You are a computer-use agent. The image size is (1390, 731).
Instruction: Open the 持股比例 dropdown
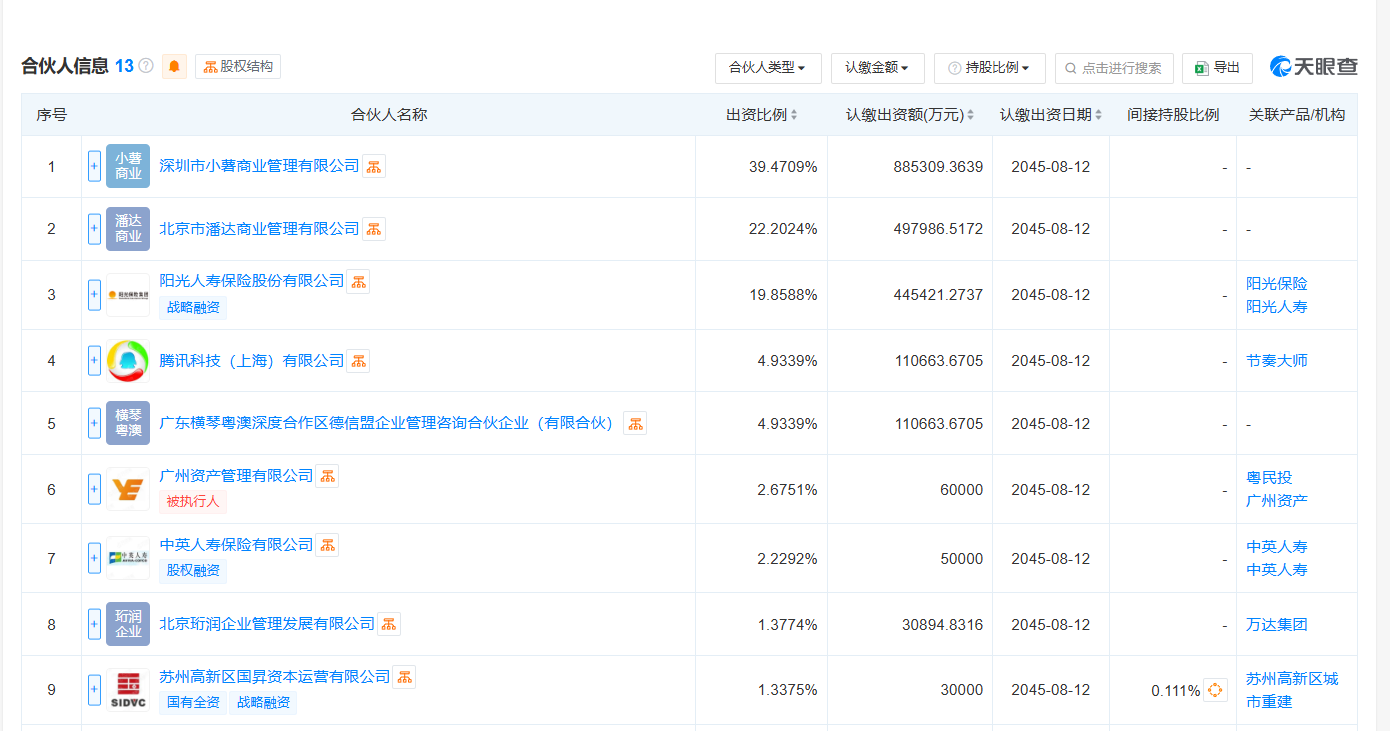pos(990,68)
